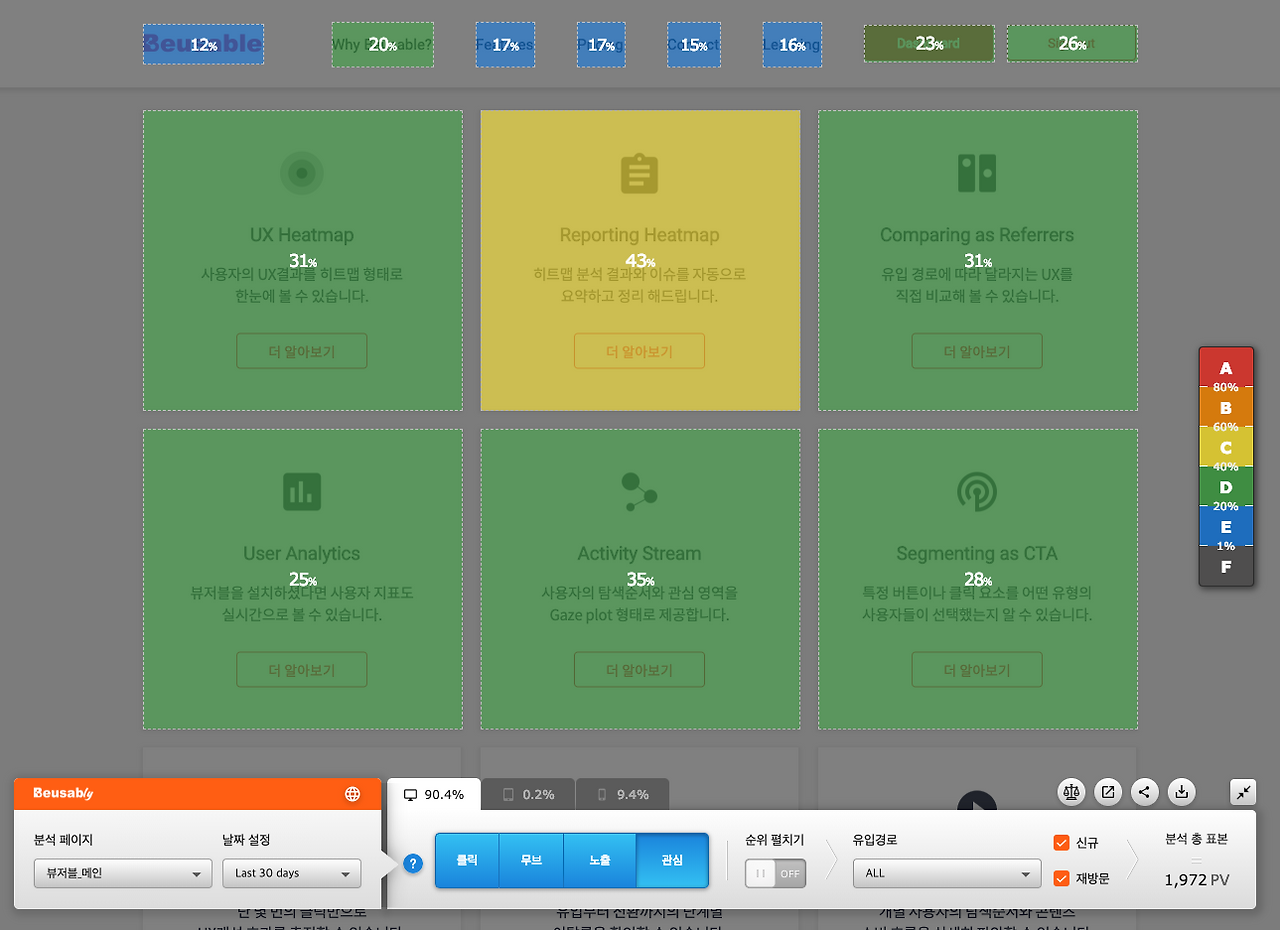Click the Comparing as Referrers card title
This screenshot has height=930, width=1280.
[x=977, y=235]
